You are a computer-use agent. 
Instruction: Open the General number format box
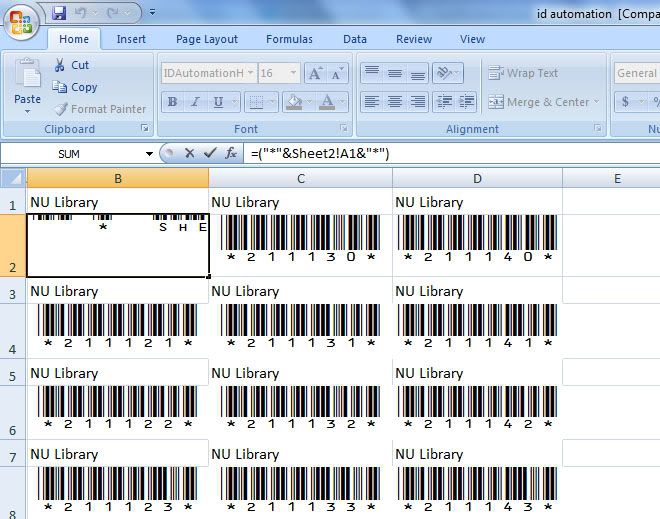[636, 73]
